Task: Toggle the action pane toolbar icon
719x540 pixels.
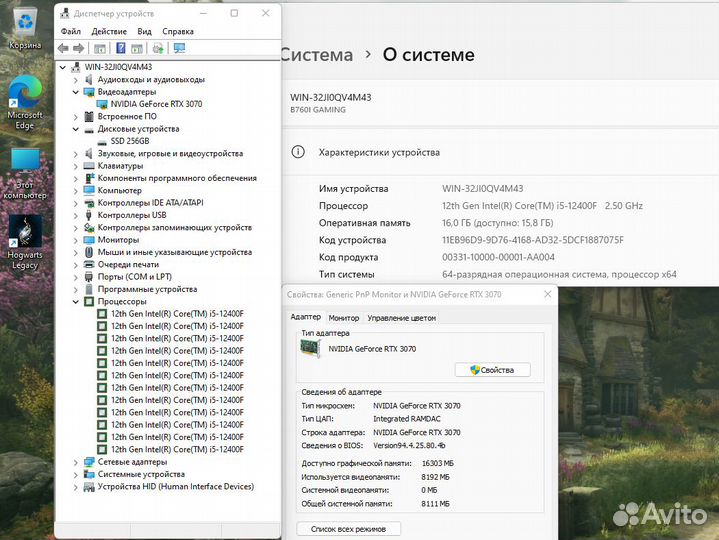Action: (137, 48)
